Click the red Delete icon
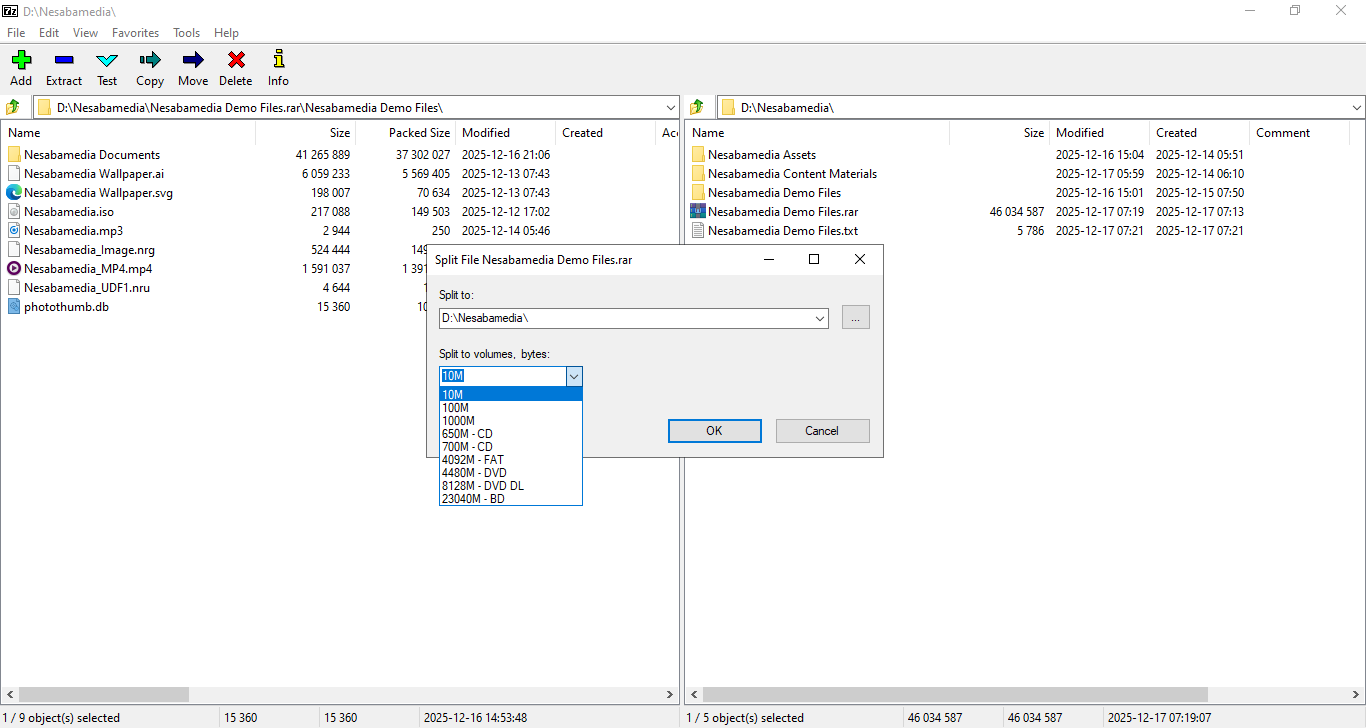The height and width of the screenshot is (728, 1366). 236,61
